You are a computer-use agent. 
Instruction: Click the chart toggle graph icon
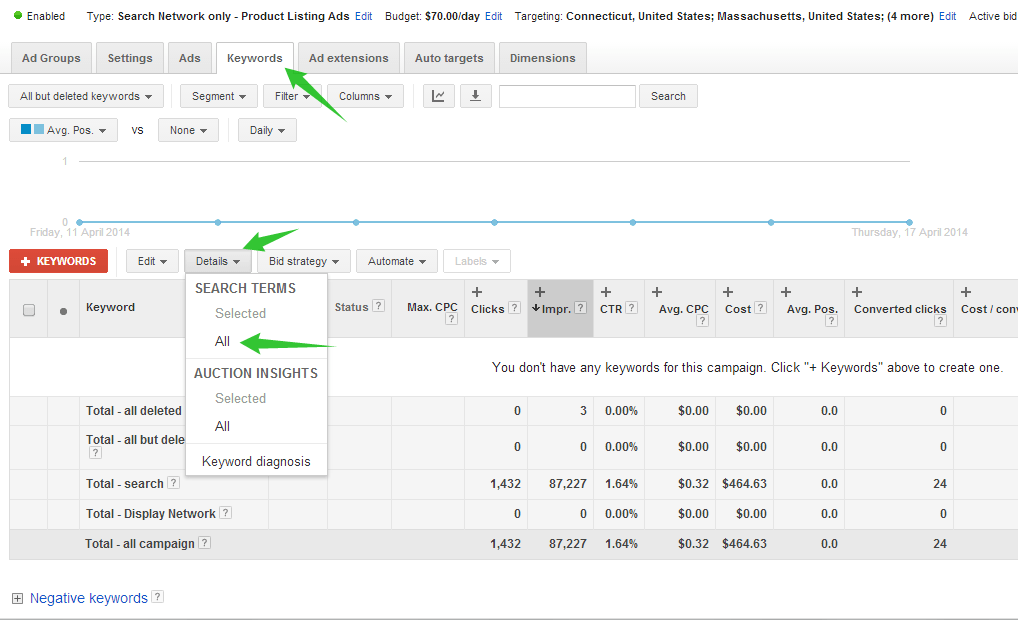(438, 96)
